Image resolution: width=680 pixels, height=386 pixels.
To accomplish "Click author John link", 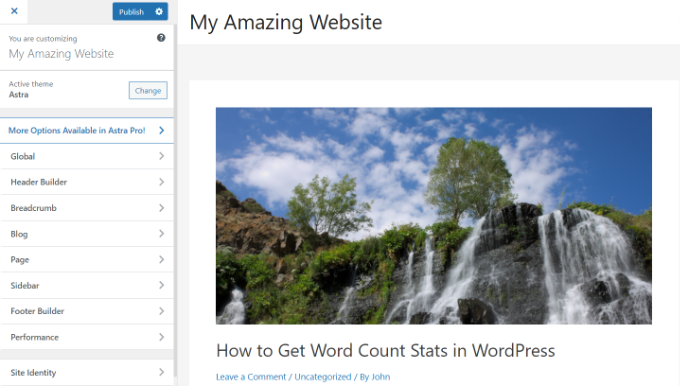I will (380, 377).
